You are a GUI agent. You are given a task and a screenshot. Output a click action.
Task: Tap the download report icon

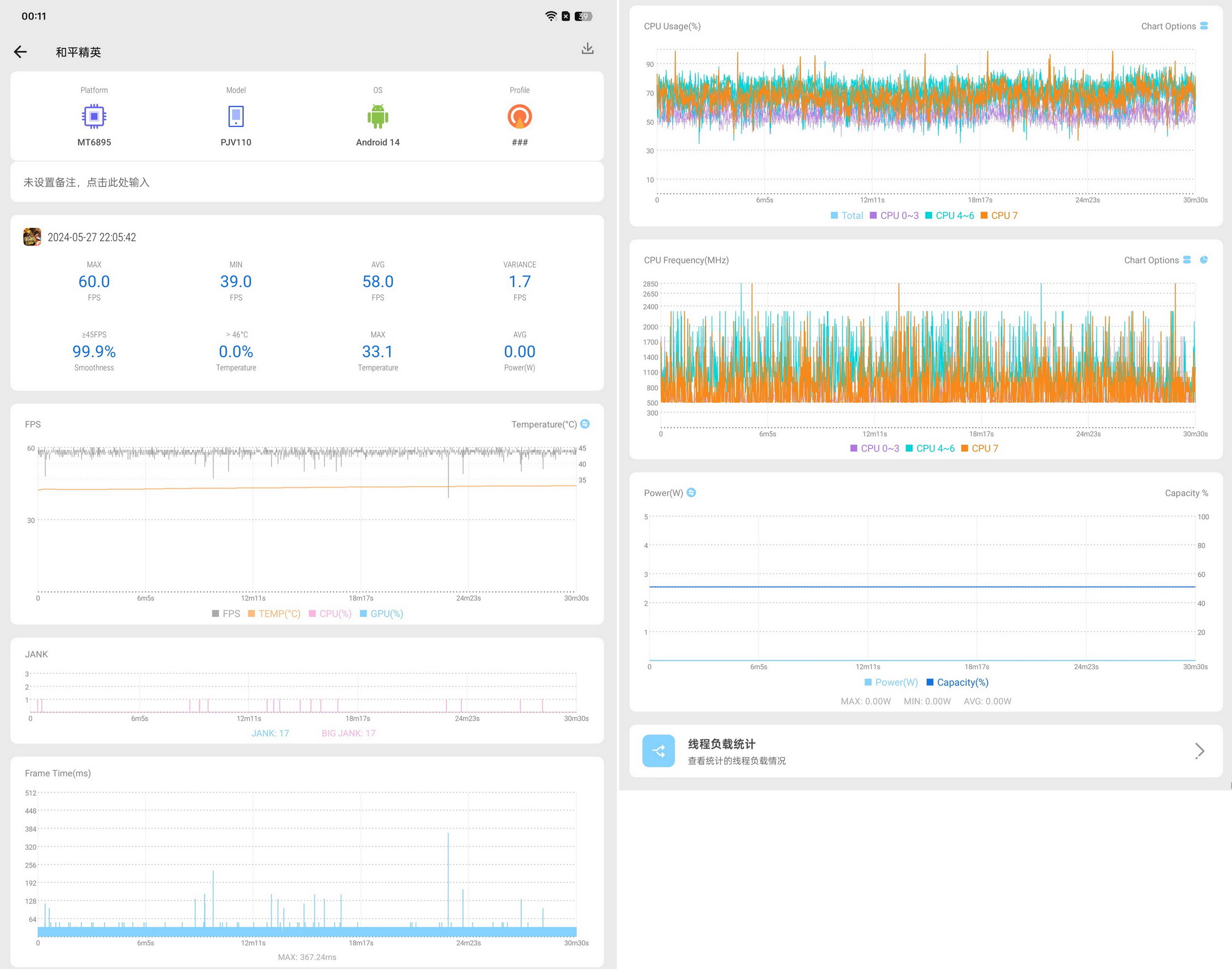(588, 49)
